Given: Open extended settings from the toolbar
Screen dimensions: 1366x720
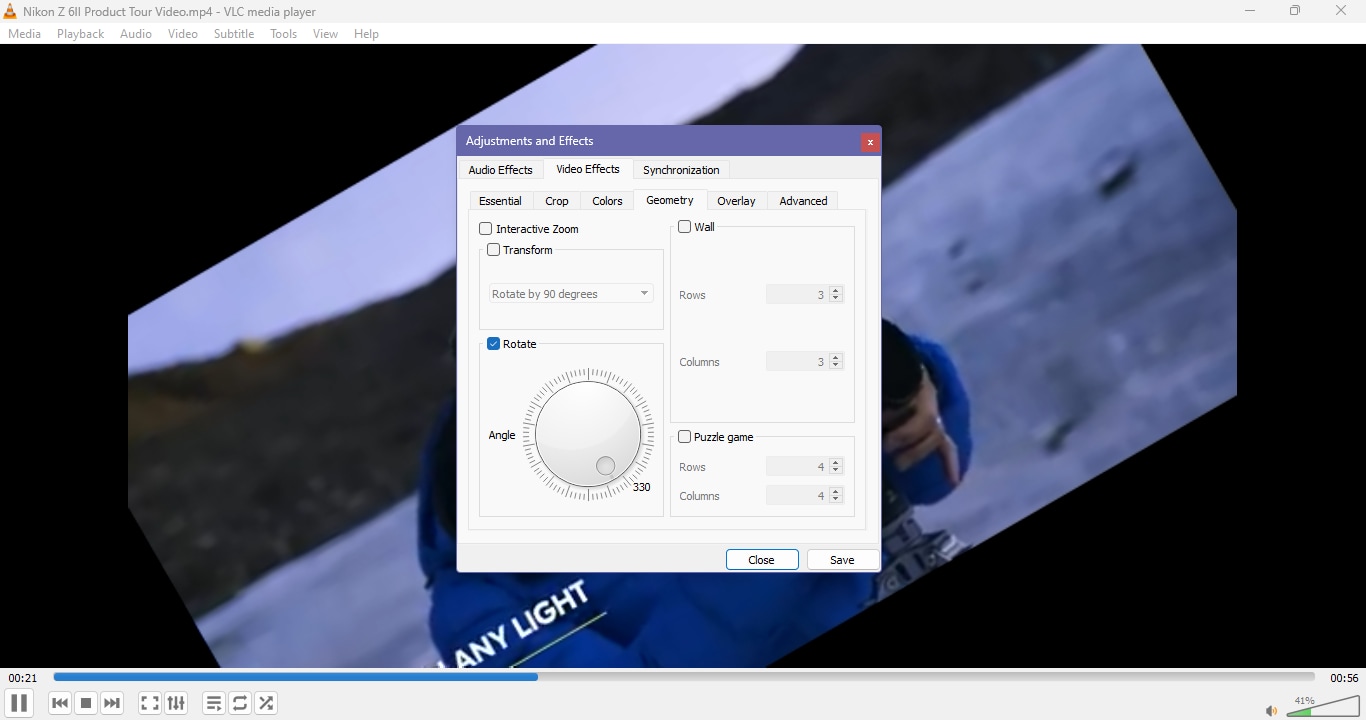Looking at the screenshot, I should (x=177, y=704).
